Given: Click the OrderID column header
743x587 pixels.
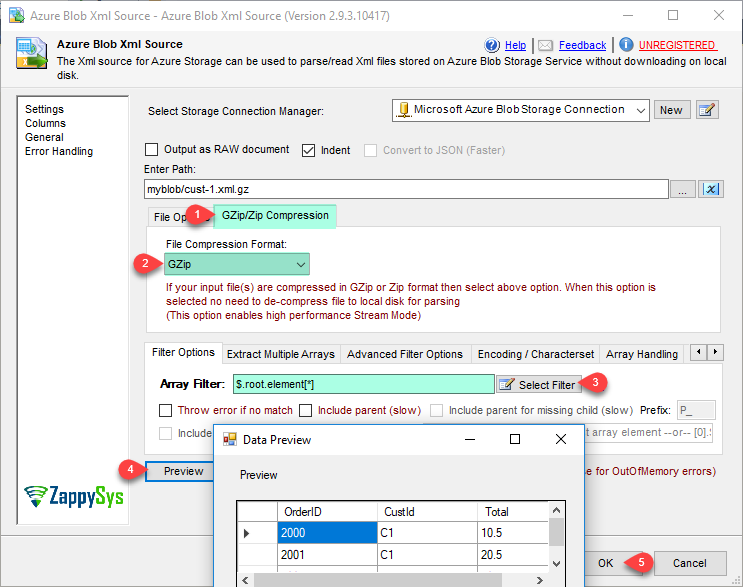Looking at the screenshot, I should (x=327, y=512).
